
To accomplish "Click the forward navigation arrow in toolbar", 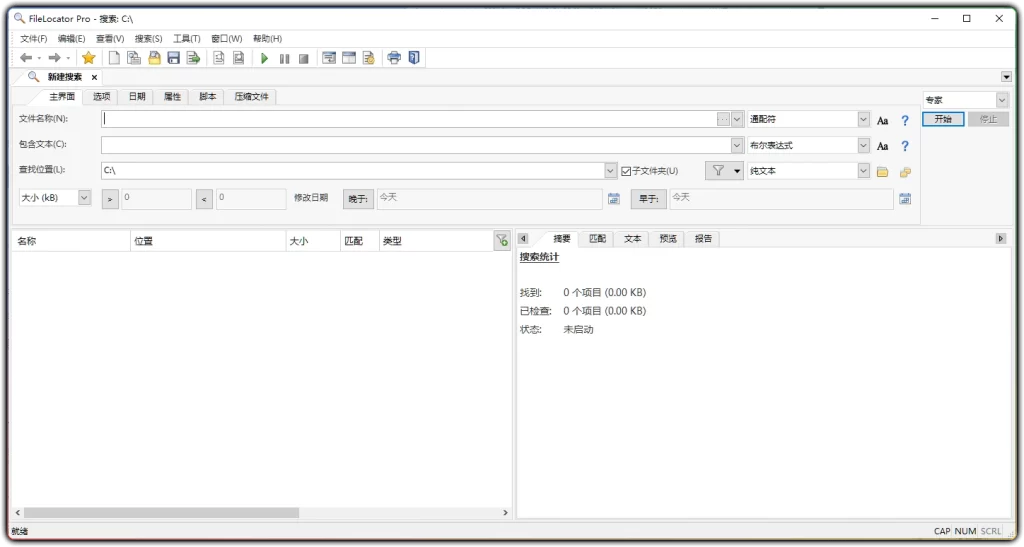I will point(55,58).
